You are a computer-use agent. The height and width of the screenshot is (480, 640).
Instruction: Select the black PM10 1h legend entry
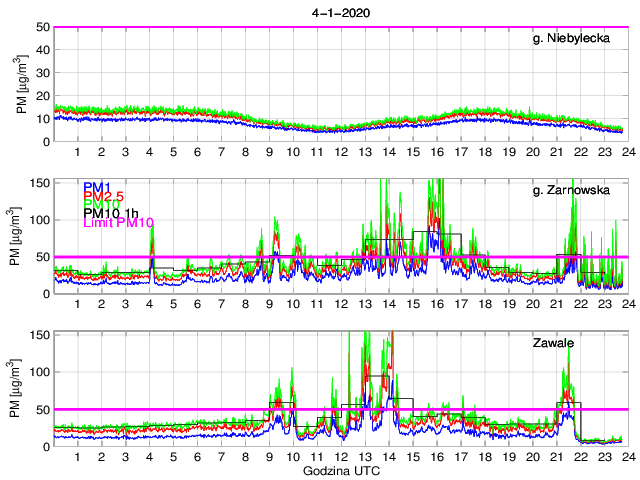point(111,213)
